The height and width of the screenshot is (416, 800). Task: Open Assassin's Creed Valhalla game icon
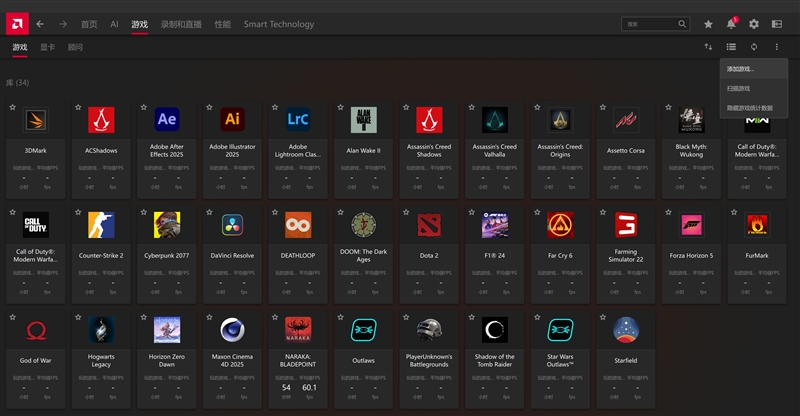[494, 120]
